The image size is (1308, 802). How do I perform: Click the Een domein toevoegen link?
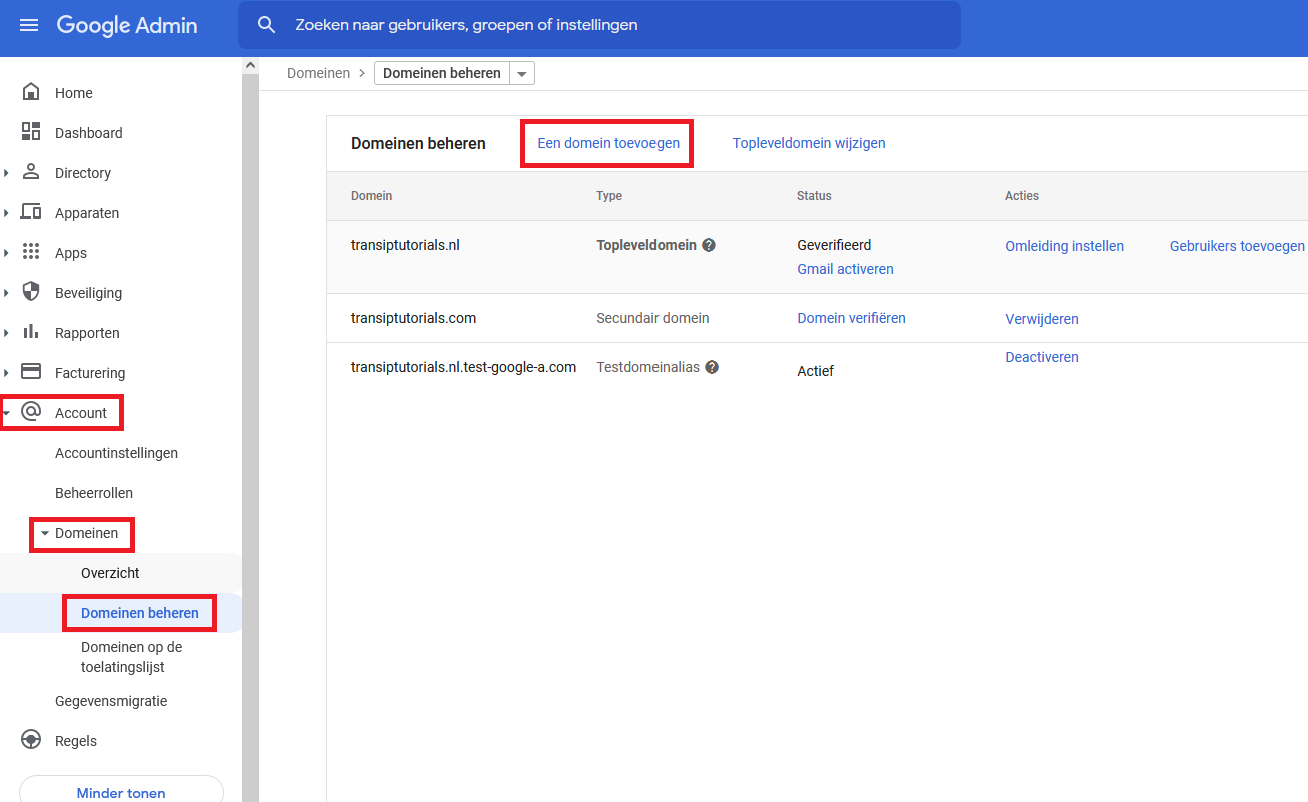[x=609, y=143]
